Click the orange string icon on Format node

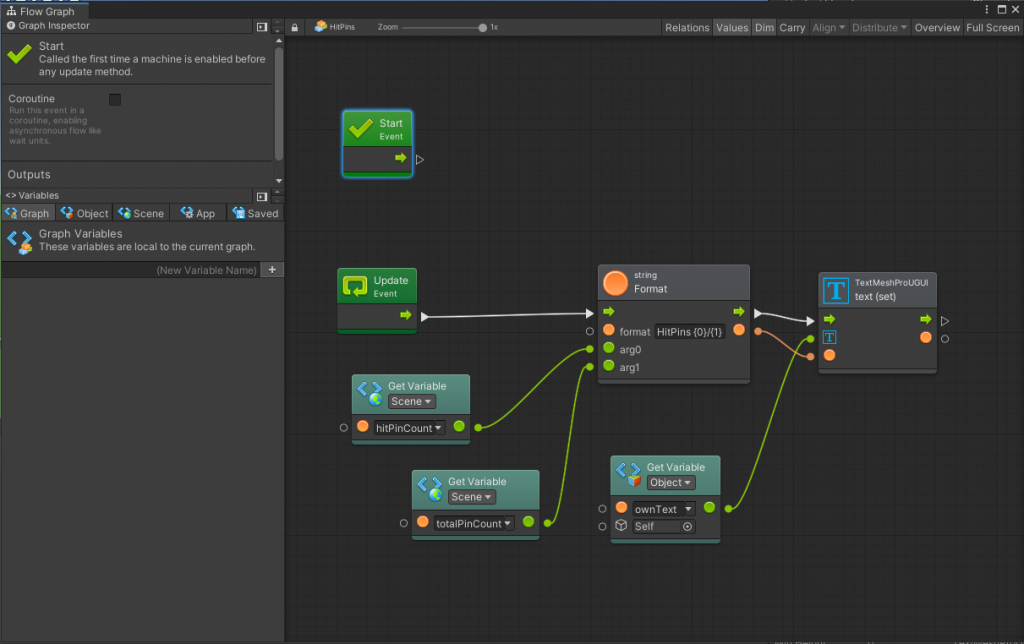(x=616, y=282)
